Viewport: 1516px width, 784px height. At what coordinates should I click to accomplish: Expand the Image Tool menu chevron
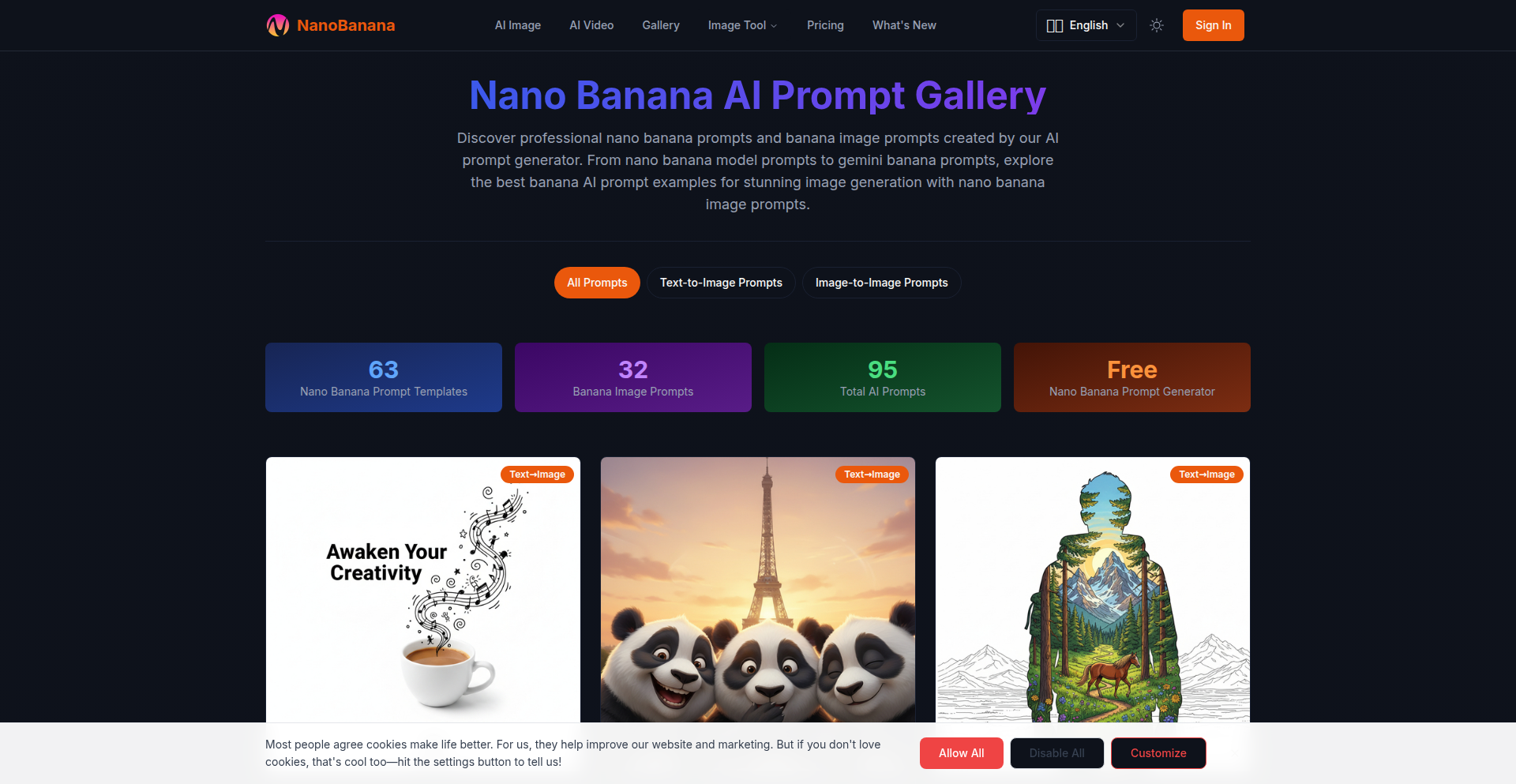click(774, 26)
